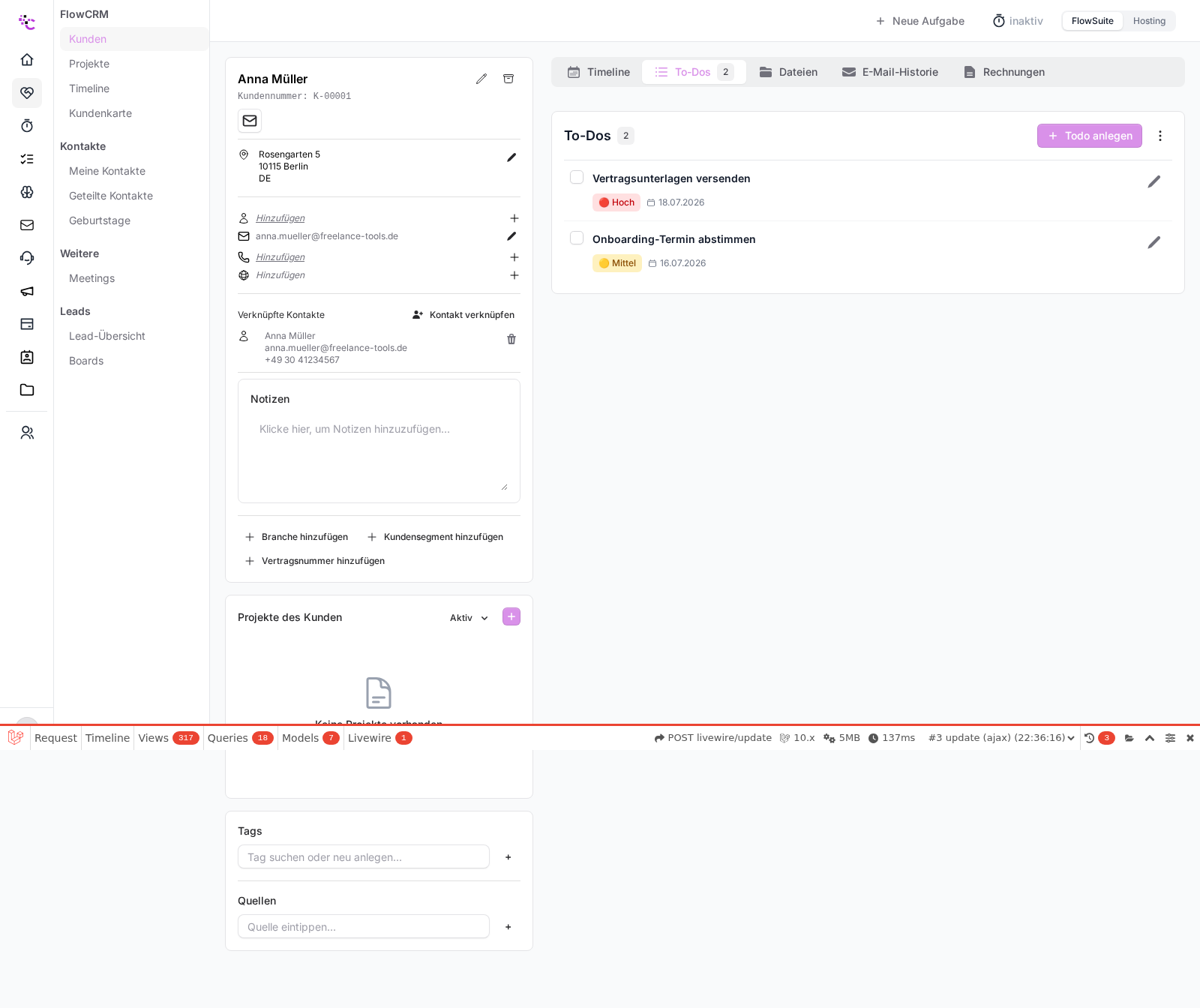Open debugbar settings sliders icon
Image resolution: width=1200 pixels, height=1008 pixels.
[1170, 738]
